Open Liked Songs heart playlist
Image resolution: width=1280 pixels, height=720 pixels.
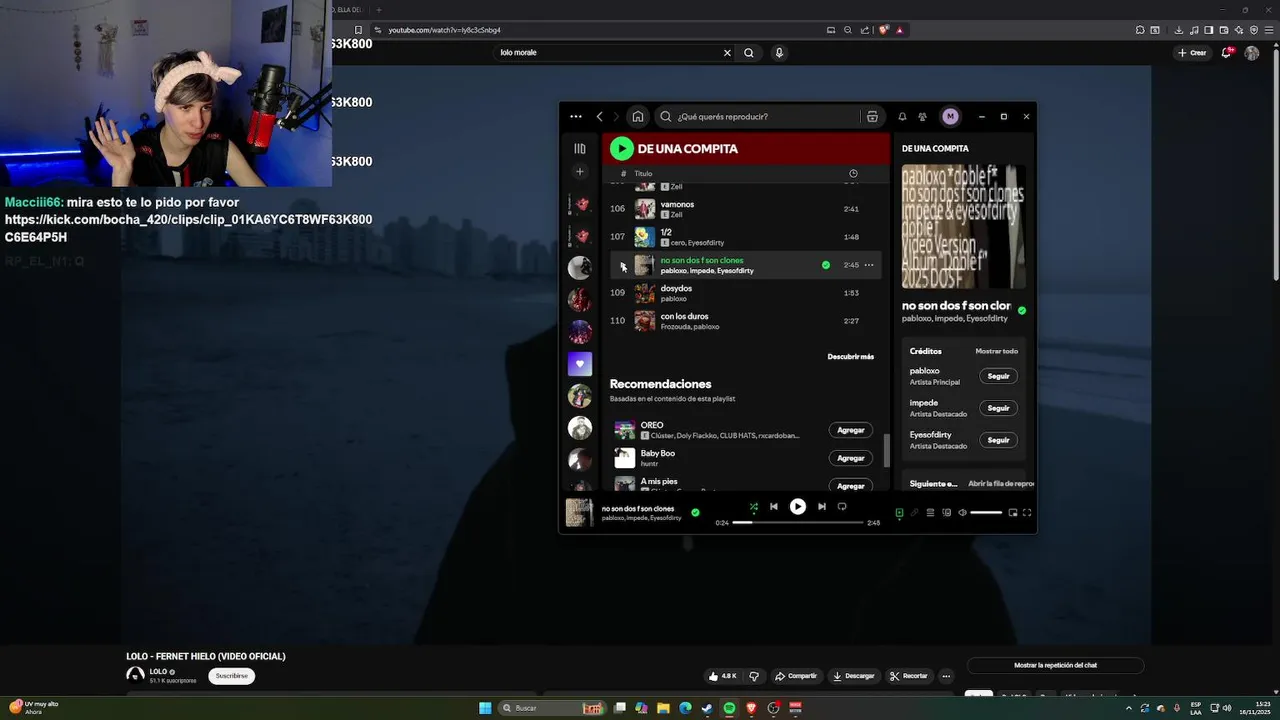[579, 364]
